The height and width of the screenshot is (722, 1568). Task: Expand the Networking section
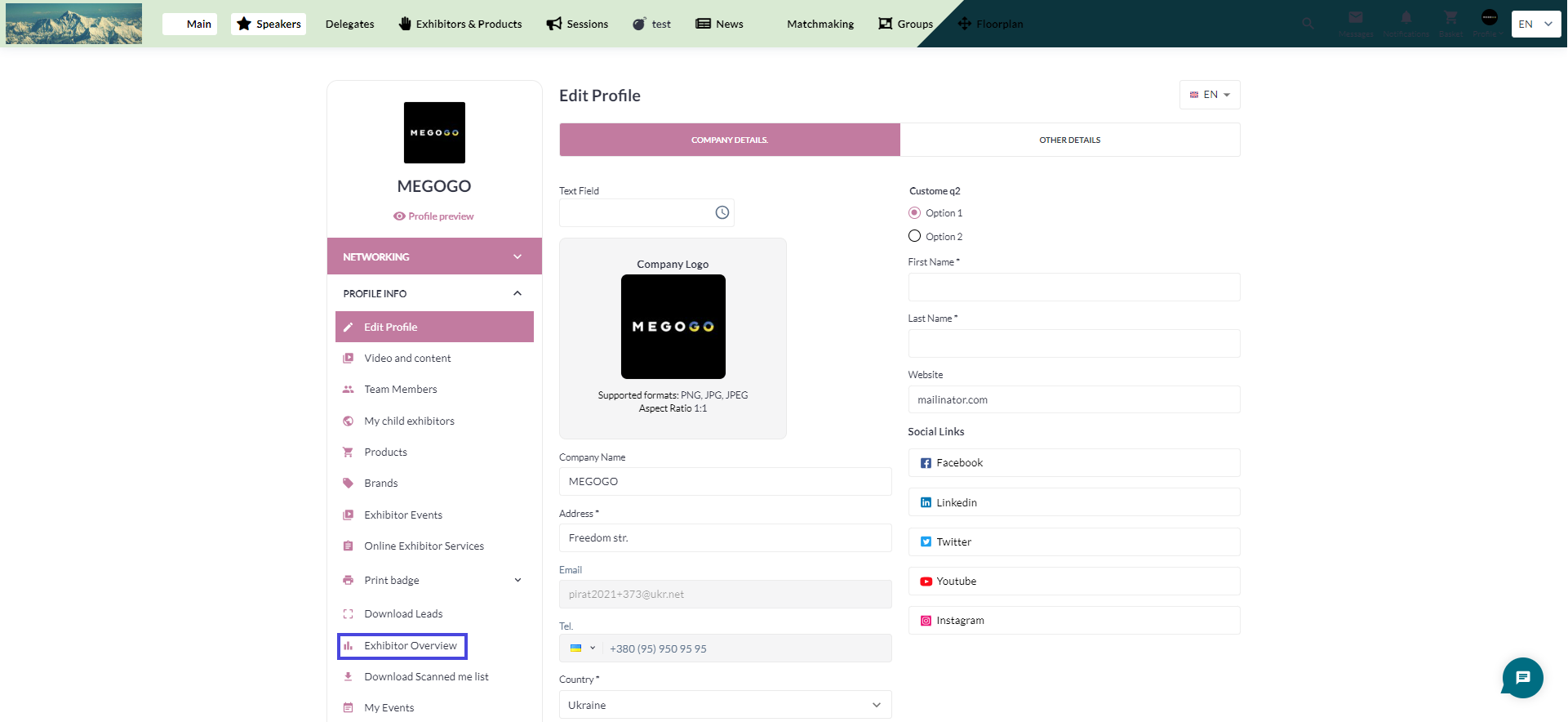[x=434, y=256]
